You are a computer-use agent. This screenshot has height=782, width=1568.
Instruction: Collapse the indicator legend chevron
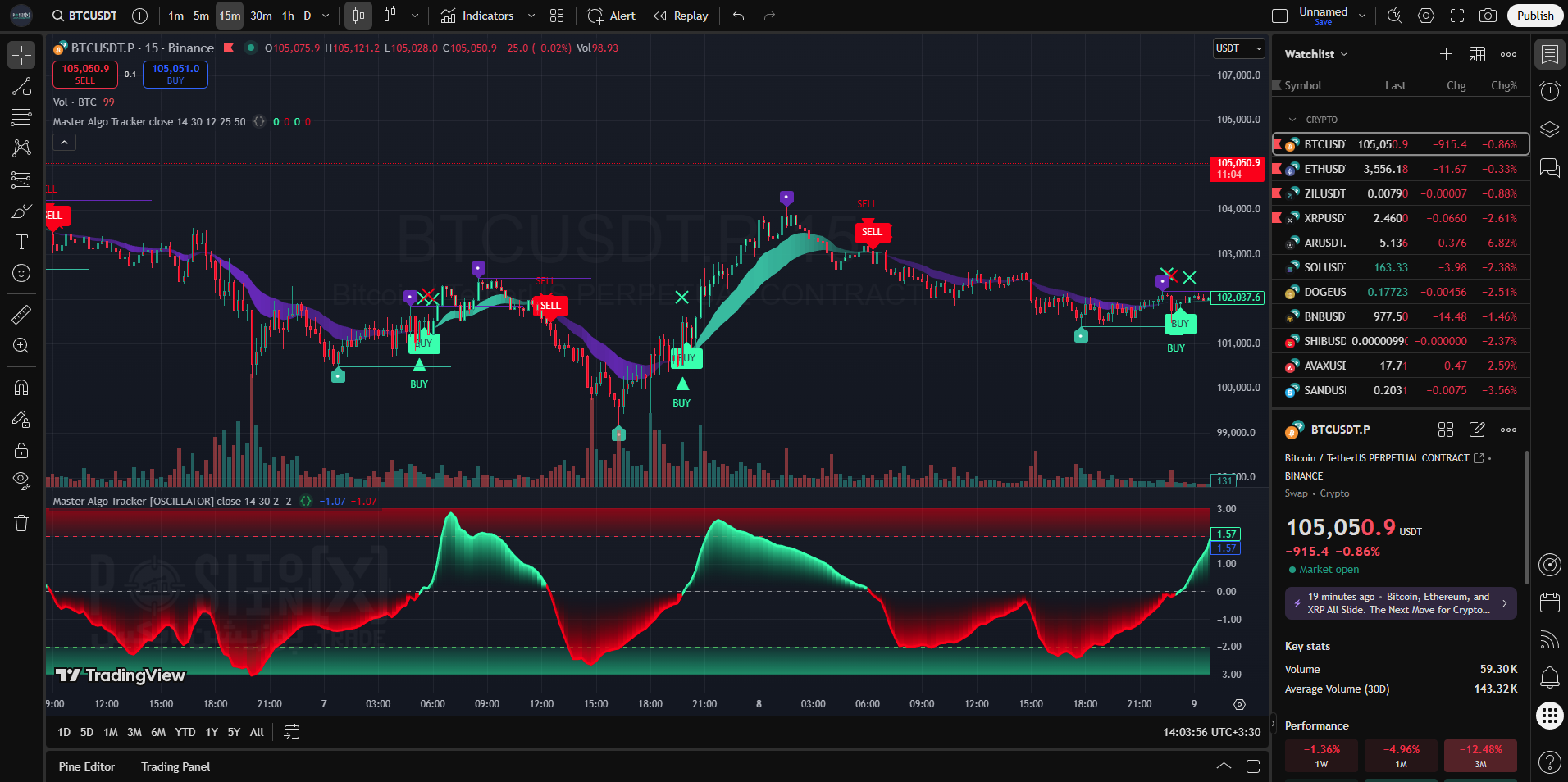pos(64,143)
